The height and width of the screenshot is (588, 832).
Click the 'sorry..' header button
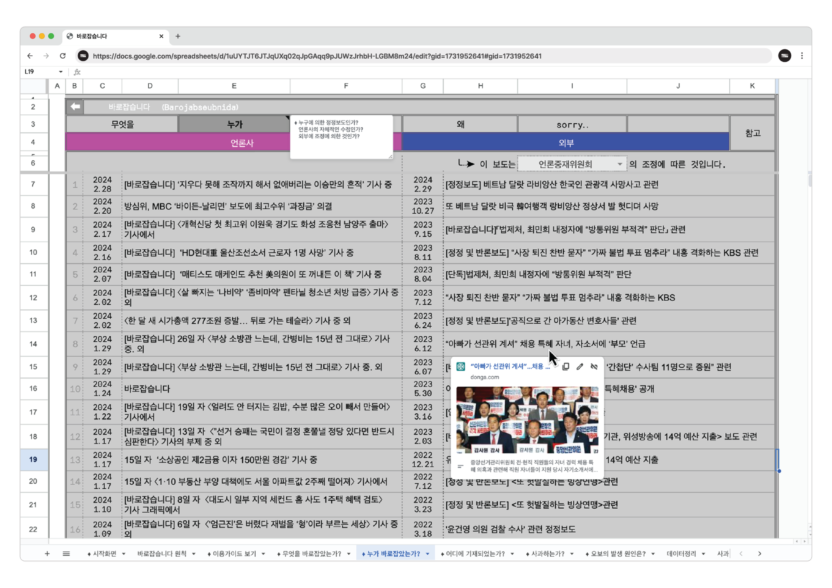click(573, 124)
